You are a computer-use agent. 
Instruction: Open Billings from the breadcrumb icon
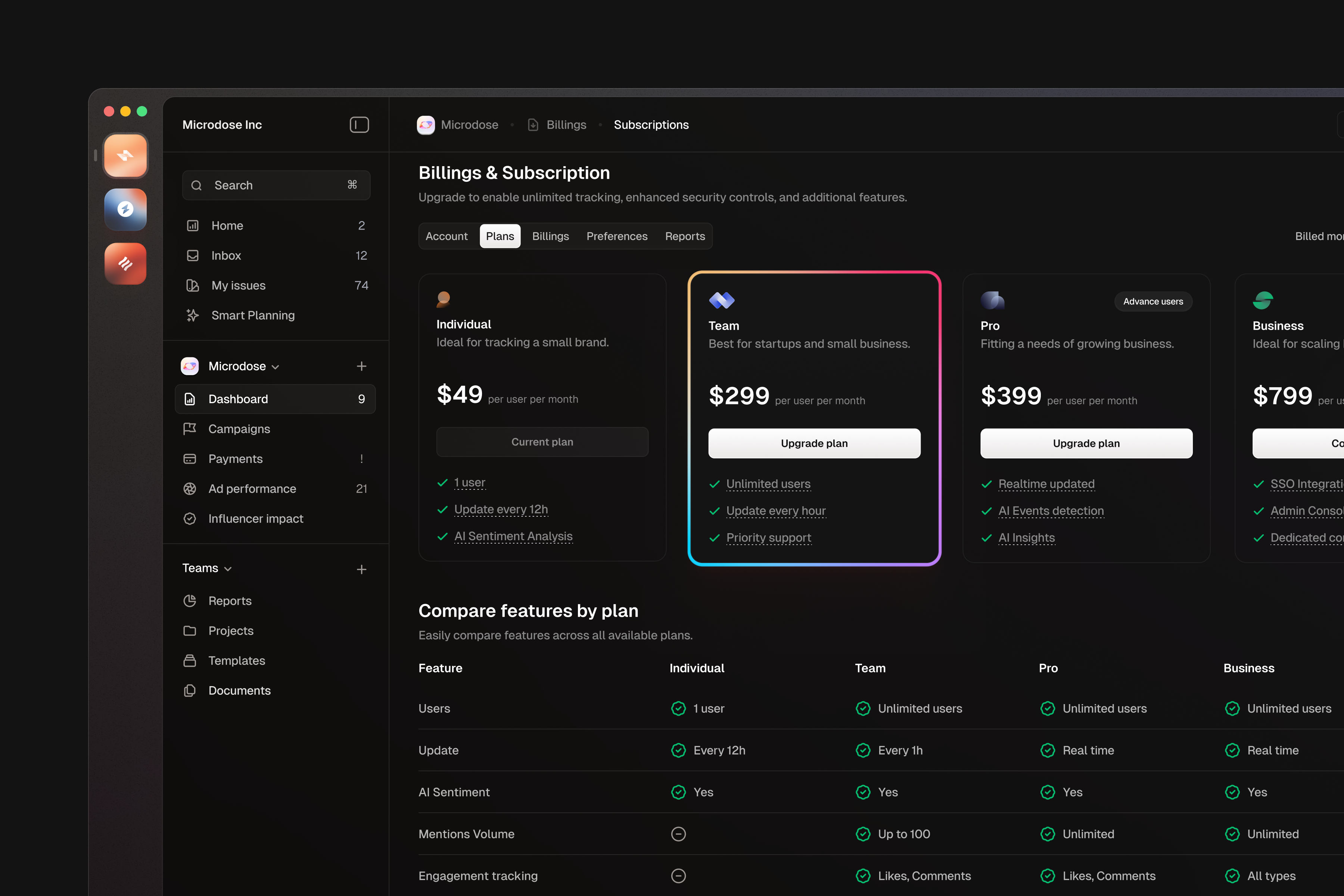tap(533, 125)
